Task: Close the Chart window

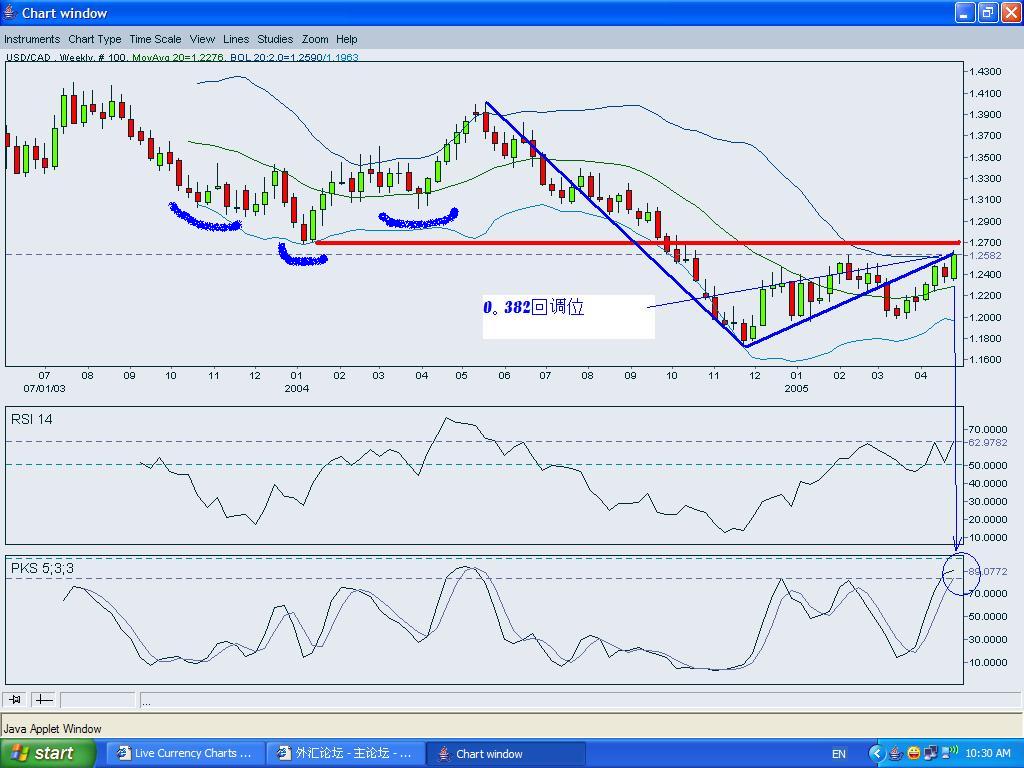Action: click(1012, 12)
